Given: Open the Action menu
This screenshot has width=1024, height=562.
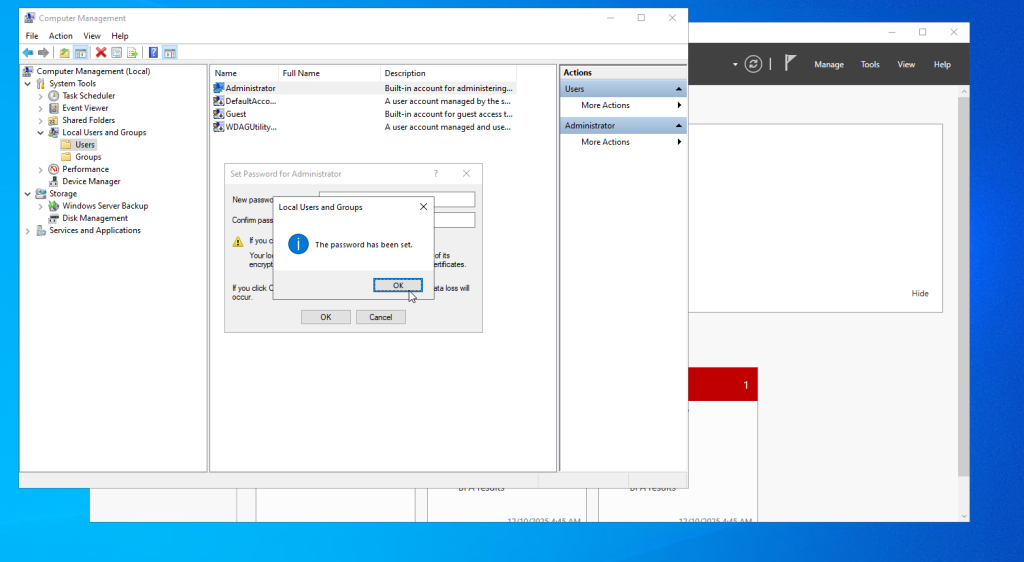Looking at the screenshot, I should coord(61,36).
